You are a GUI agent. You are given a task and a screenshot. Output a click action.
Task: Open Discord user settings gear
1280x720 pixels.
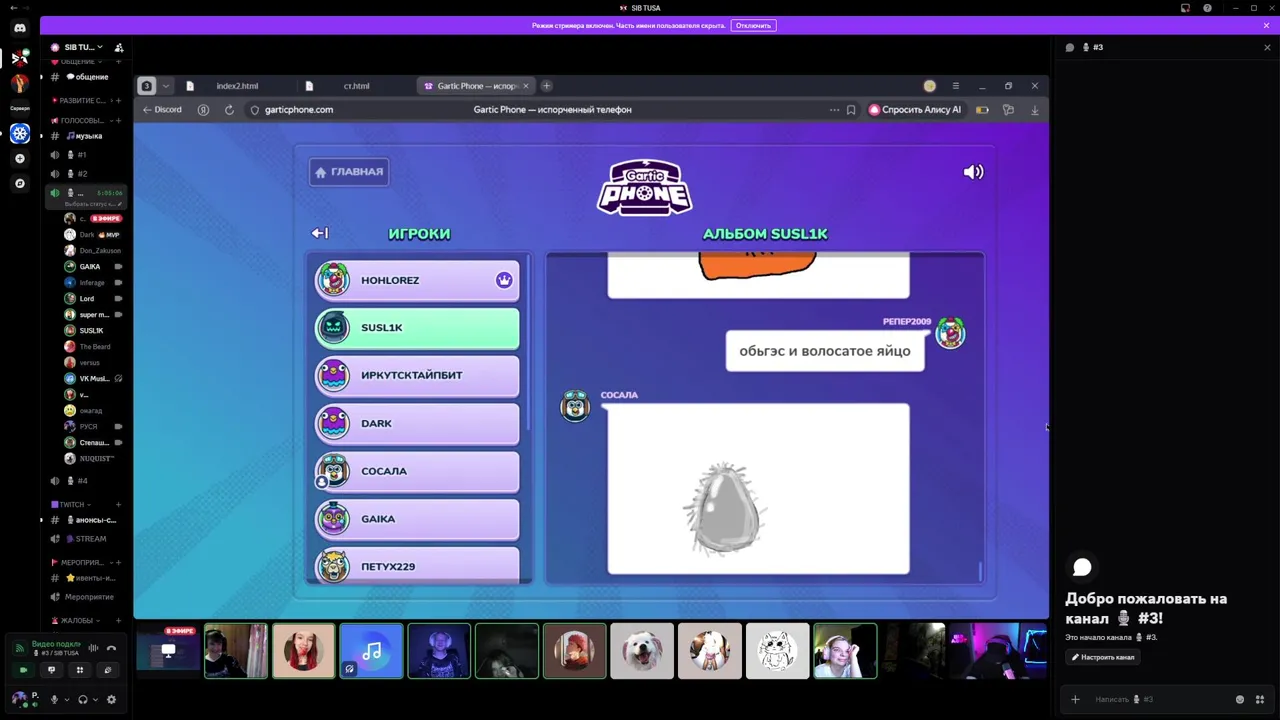(x=111, y=699)
